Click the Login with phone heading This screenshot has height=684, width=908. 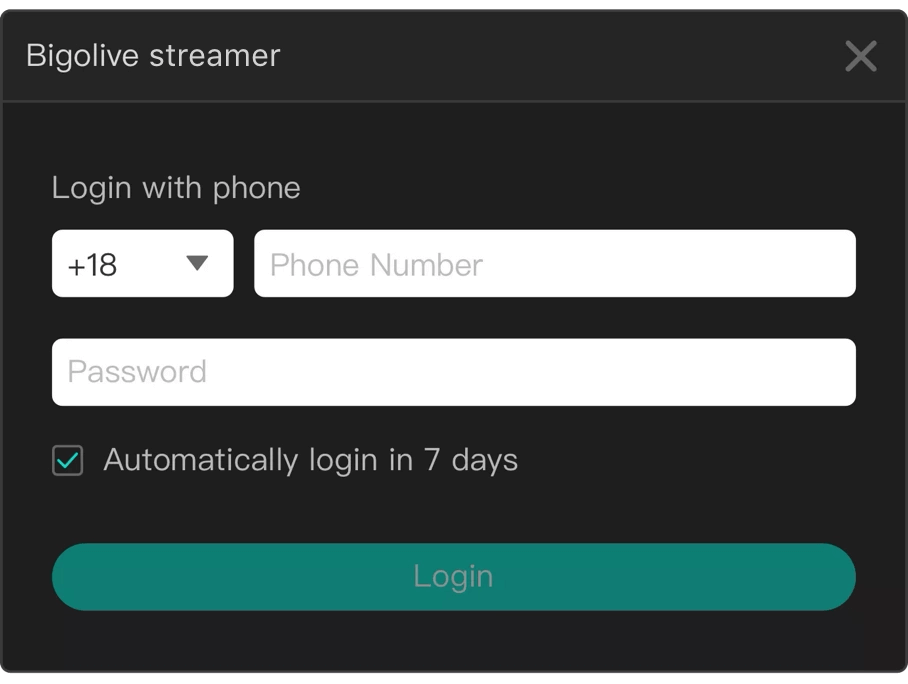click(x=176, y=187)
